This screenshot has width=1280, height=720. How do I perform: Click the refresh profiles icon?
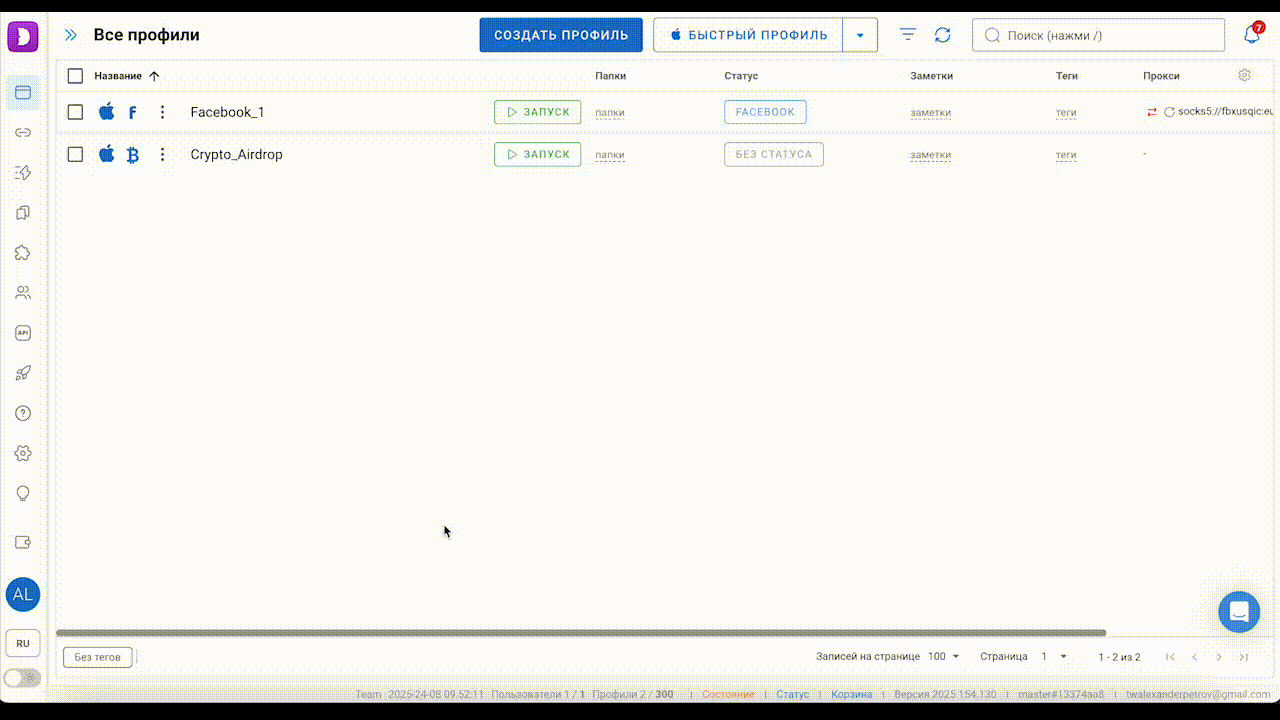click(x=942, y=35)
